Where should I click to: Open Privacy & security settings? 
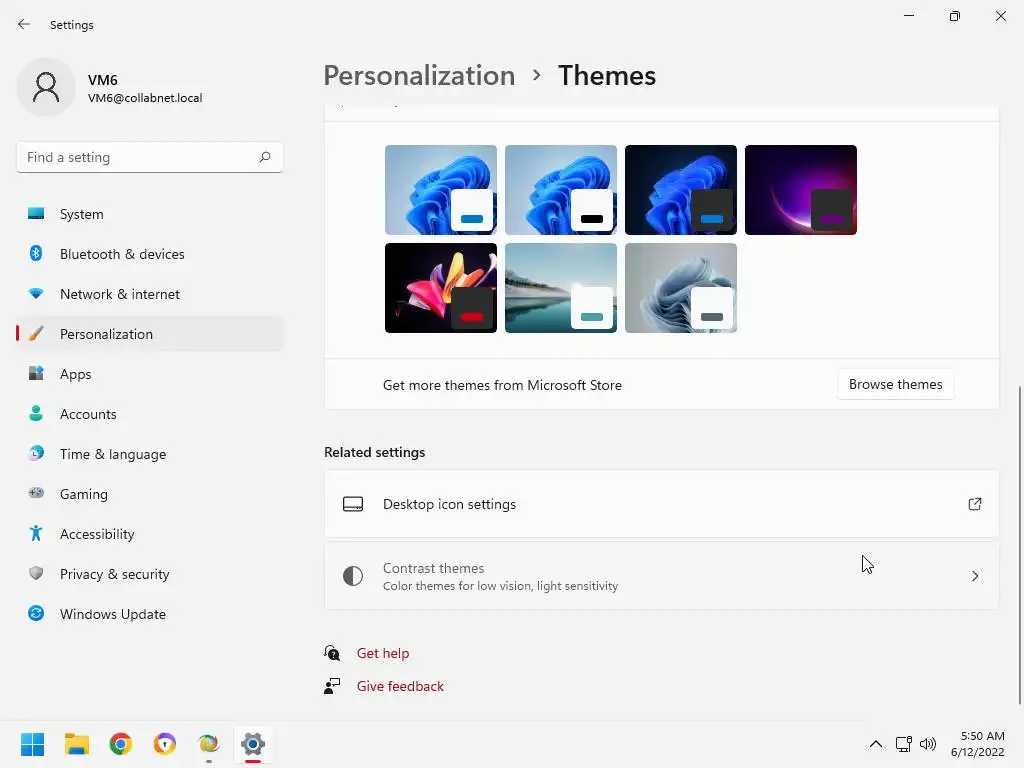pyautogui.click(x=150, y=573)
